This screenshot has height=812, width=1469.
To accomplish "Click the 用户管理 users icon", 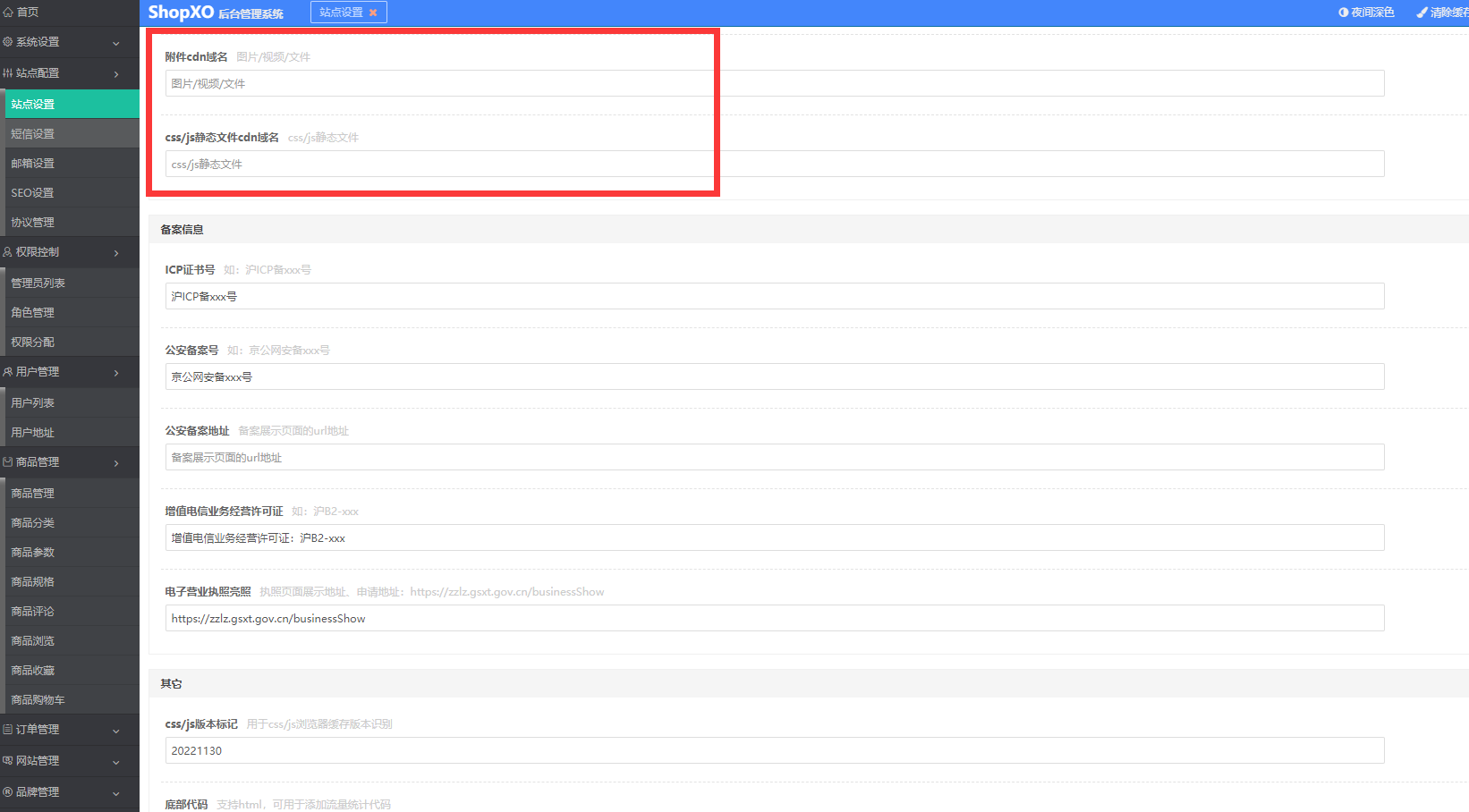I will 8,372.
